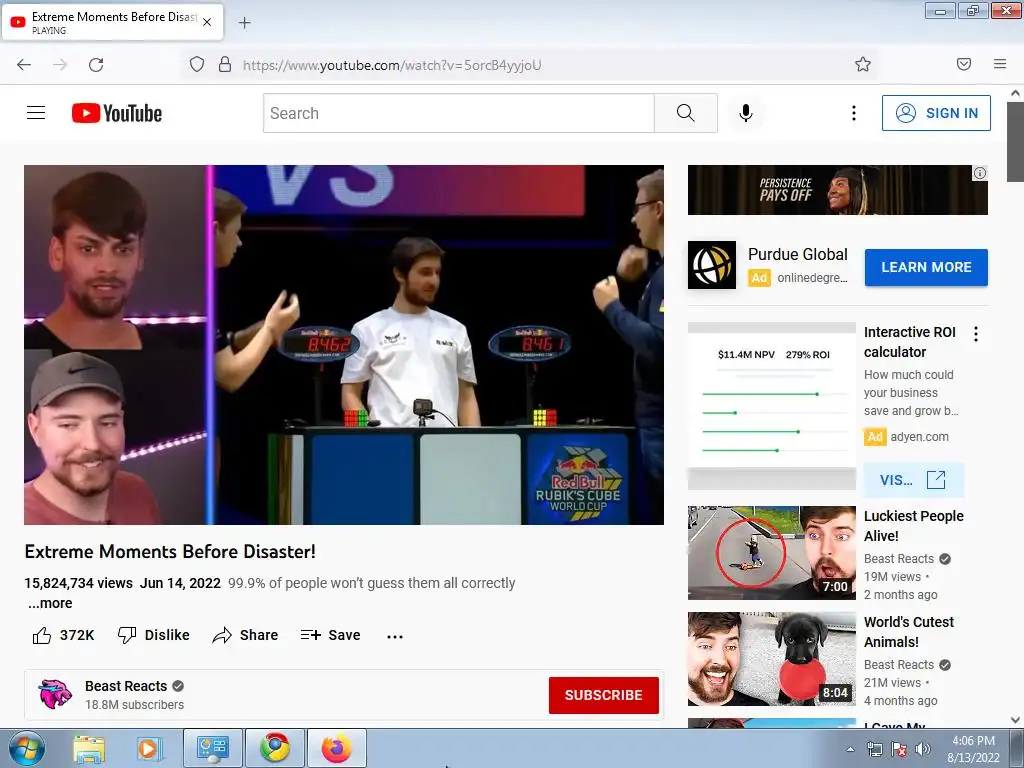Image resolution: width=1024 pixels, height=768 pixels.
Task: Open Firefox application menu
Action: coord(1000,64)
